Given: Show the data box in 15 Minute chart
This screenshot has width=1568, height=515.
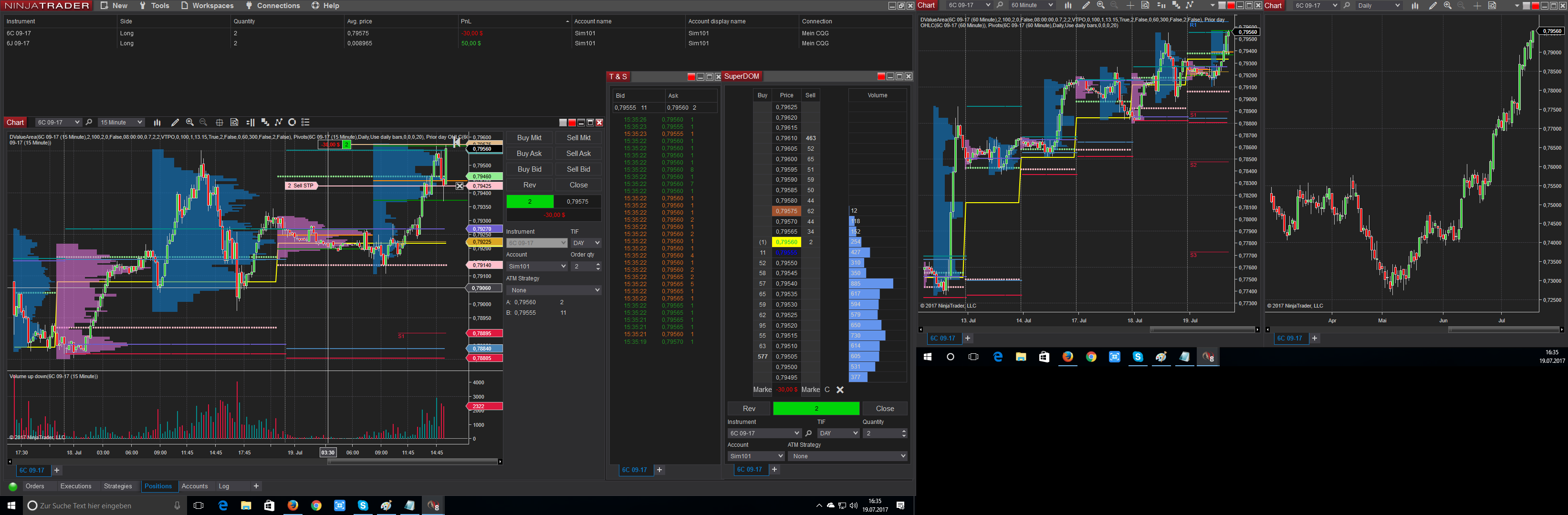Looking at the screenshot, I should click(x=234, y=122).
